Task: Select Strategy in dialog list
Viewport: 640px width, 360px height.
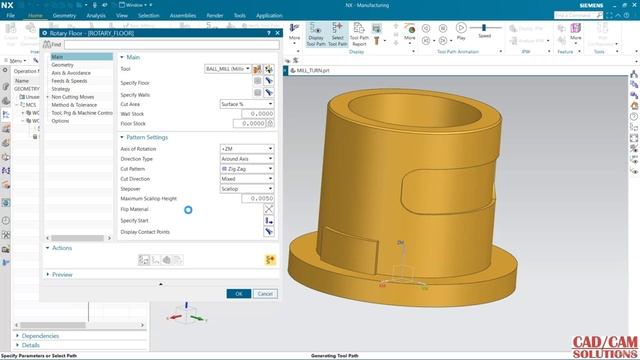Action: click(61, 89)
